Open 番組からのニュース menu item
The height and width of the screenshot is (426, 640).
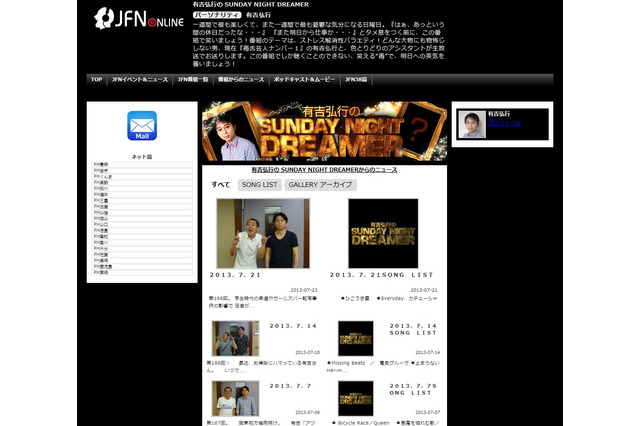pos(241,80)
